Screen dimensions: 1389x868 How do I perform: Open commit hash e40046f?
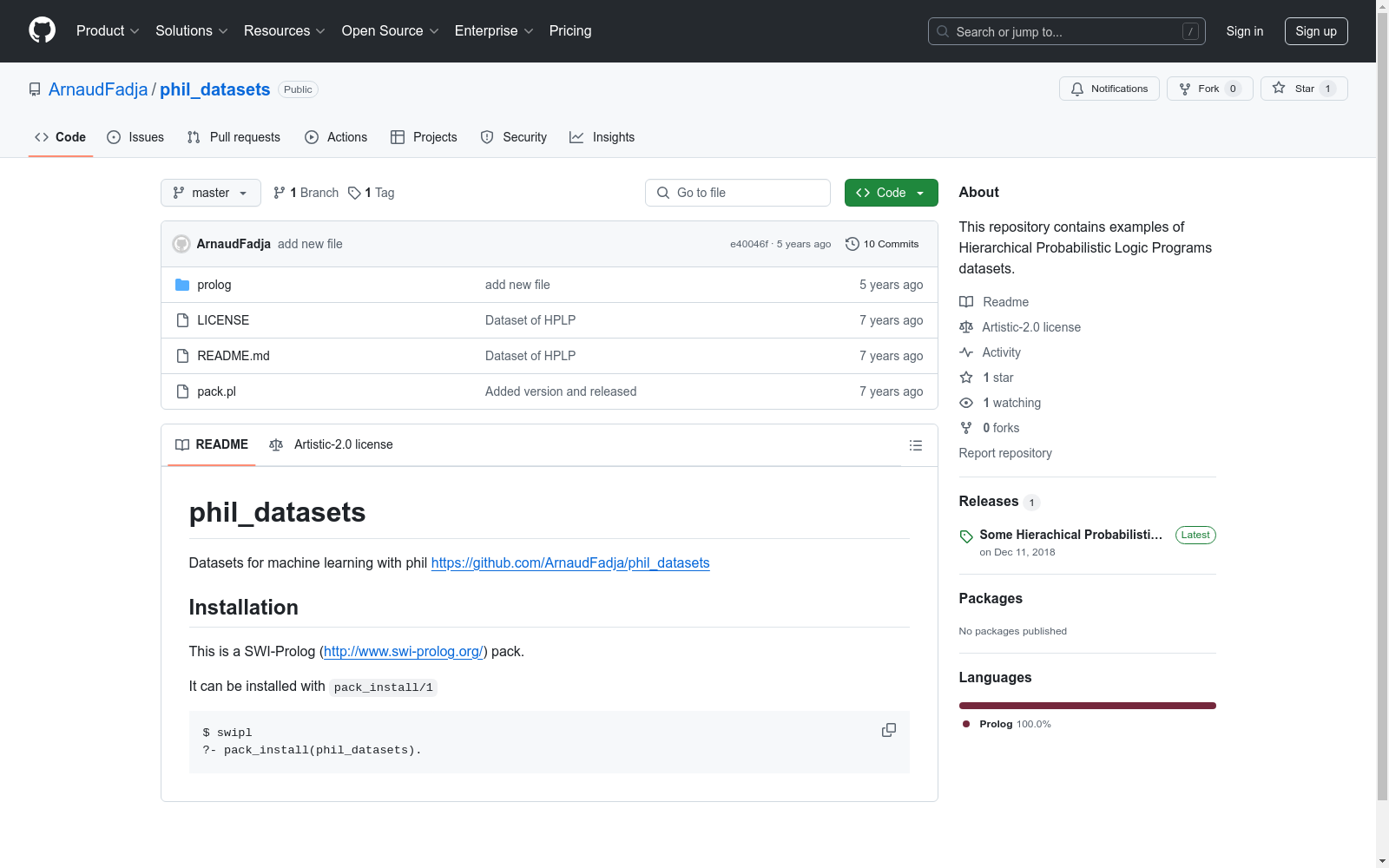point(749,244)
